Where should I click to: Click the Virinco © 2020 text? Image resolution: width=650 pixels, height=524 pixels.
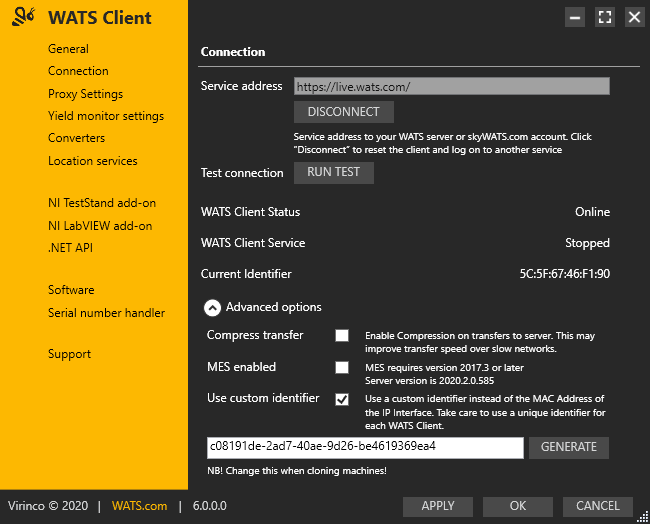tap(48, 506)
